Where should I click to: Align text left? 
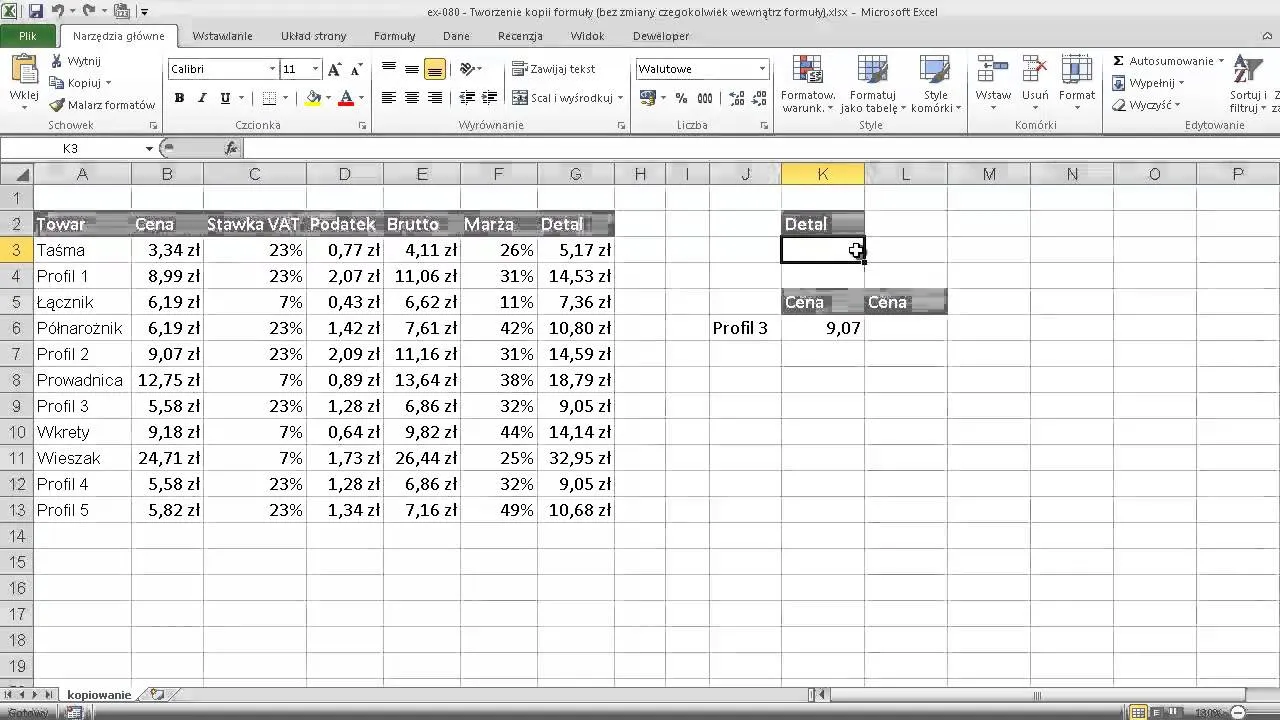(388, 98)
